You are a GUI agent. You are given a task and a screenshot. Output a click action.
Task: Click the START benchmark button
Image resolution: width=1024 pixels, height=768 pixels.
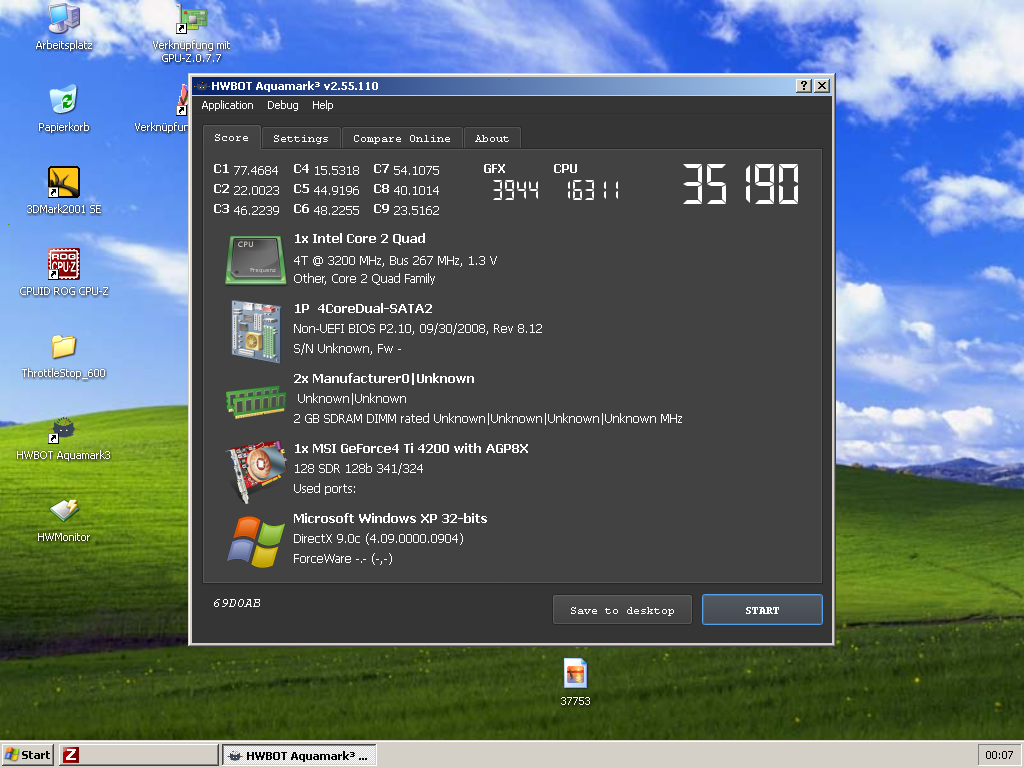pyautogui.click(x=762, y=610)
